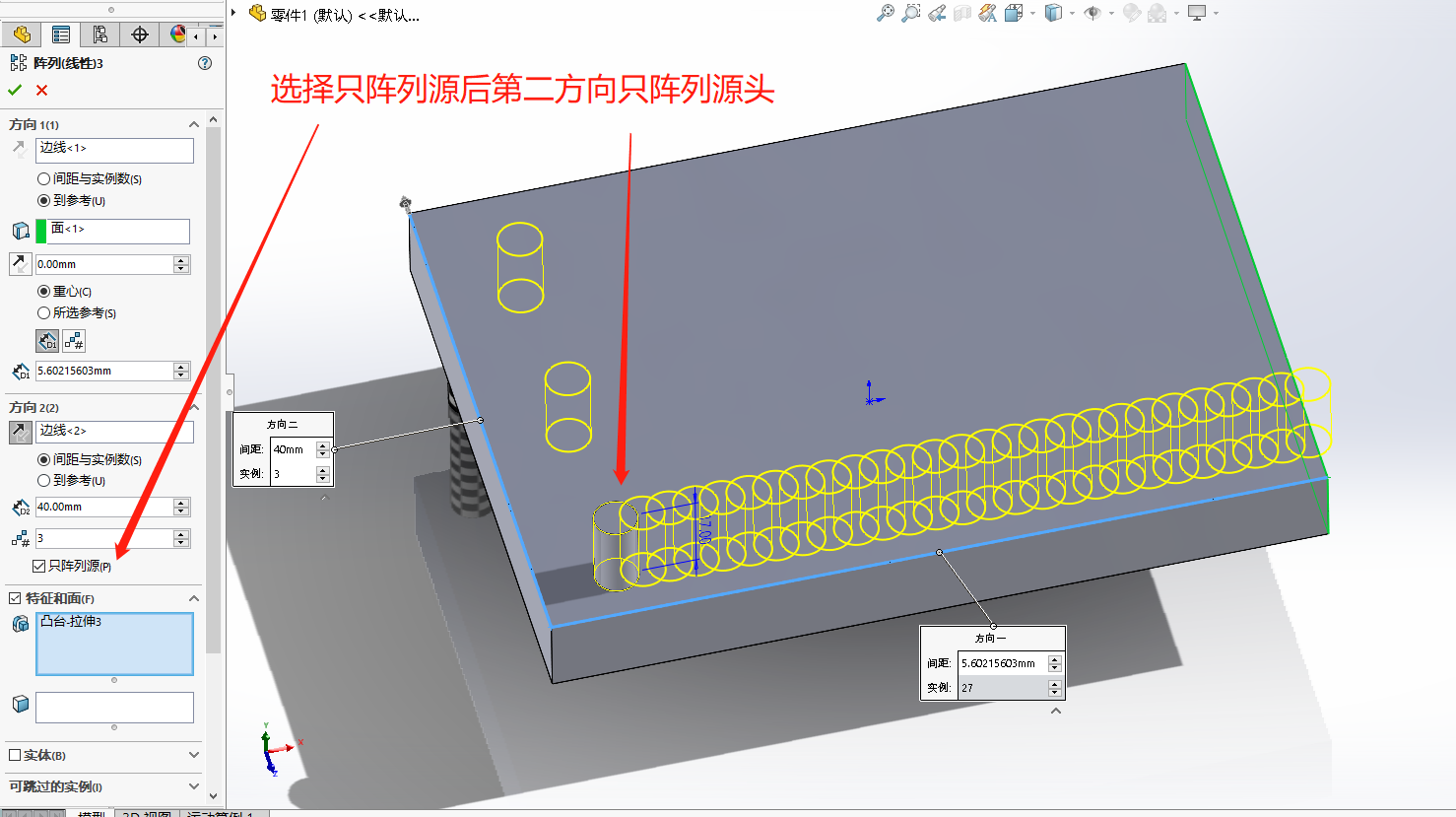Image resolution: width=1456 pixels, height=817 pixels.
Task: Show the previous manager tabs with the left arrow
Action: [197, 35]
